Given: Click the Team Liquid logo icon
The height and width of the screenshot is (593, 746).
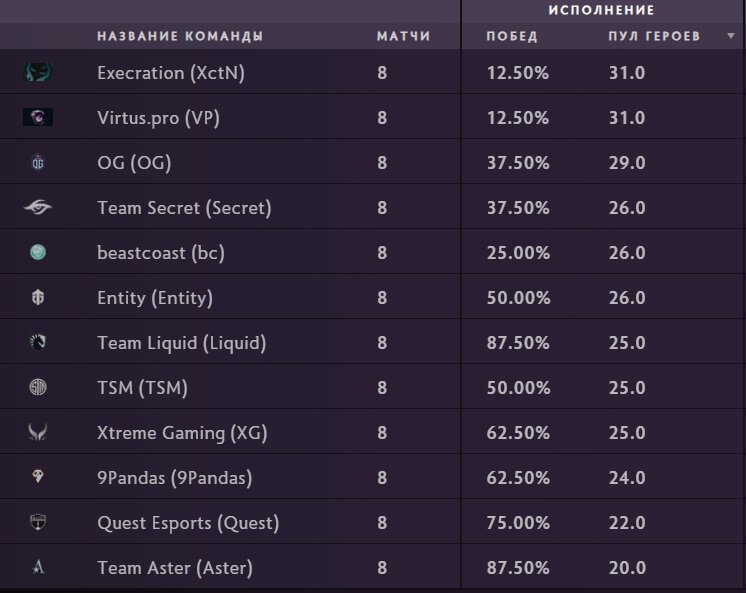Looking at the screenshot, I should coord(38,343).
